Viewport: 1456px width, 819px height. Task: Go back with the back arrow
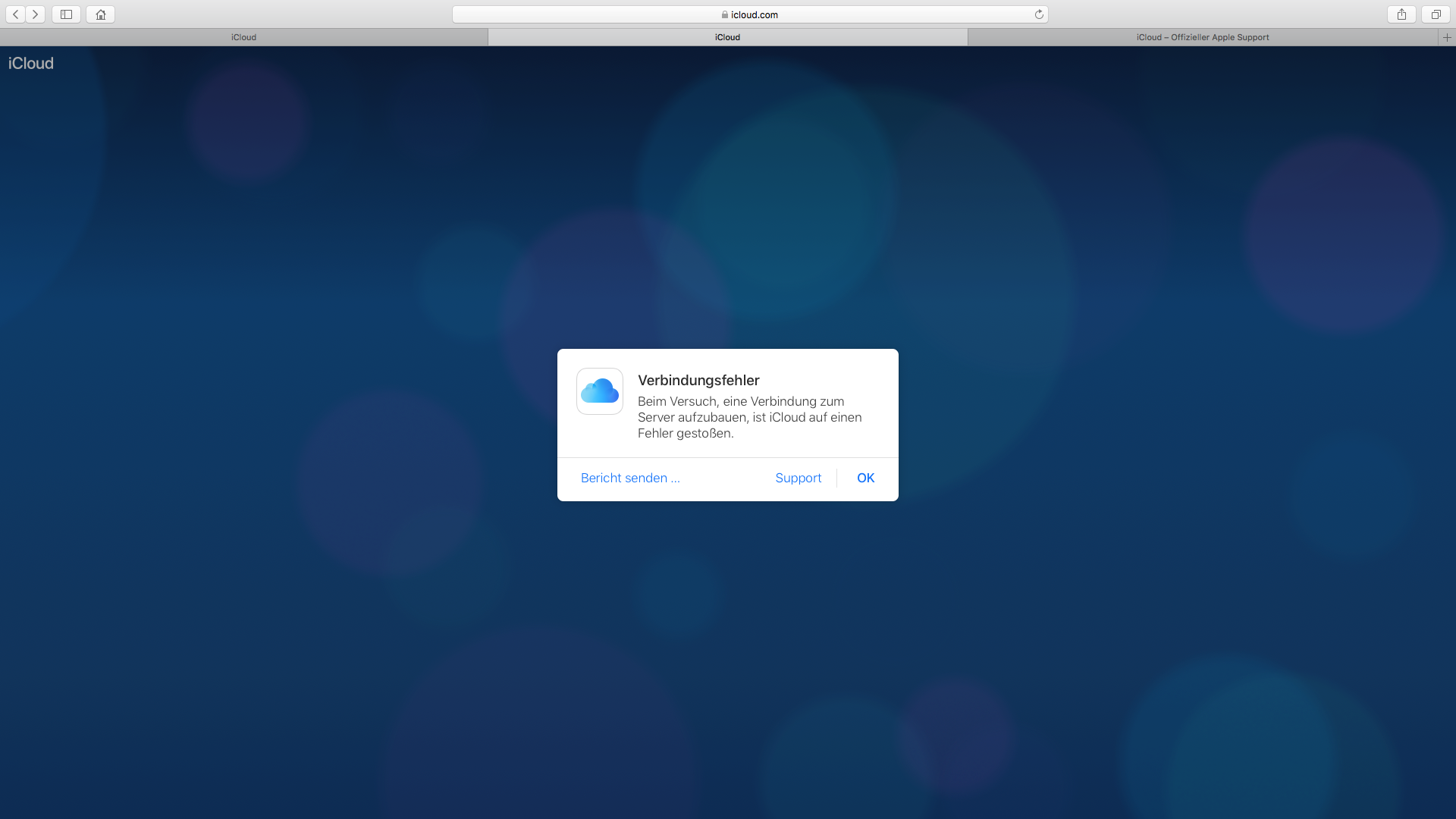pos(15,14)
